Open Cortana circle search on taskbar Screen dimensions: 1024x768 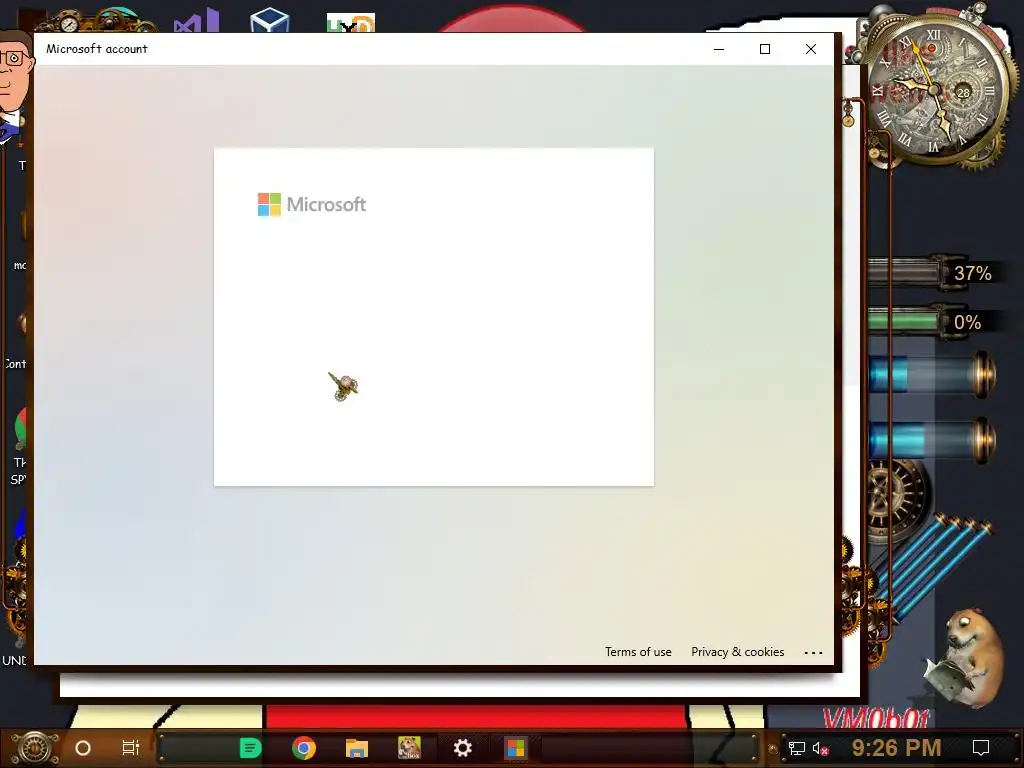pyautogui.click(x=83, y=748)
